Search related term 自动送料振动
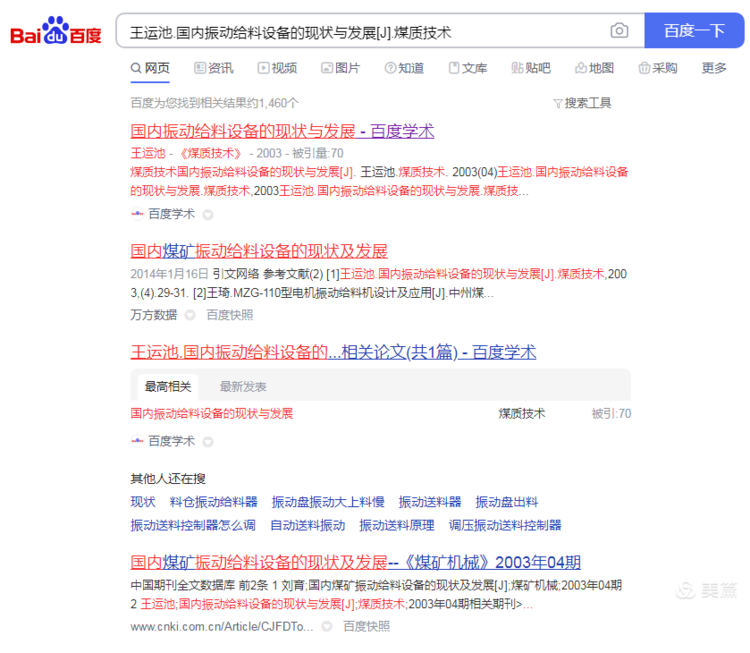This screenshot has width=750, height=653. pyautogui.click(x=308, y=525)
